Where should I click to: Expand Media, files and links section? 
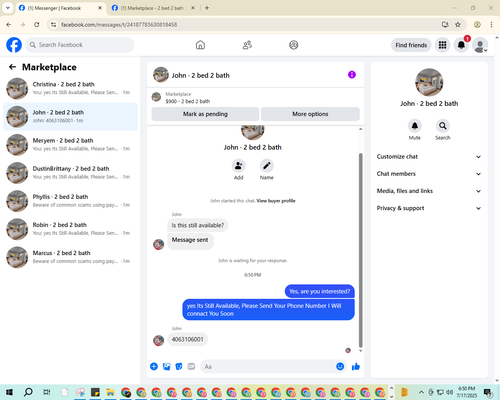[x=429, y=191]
